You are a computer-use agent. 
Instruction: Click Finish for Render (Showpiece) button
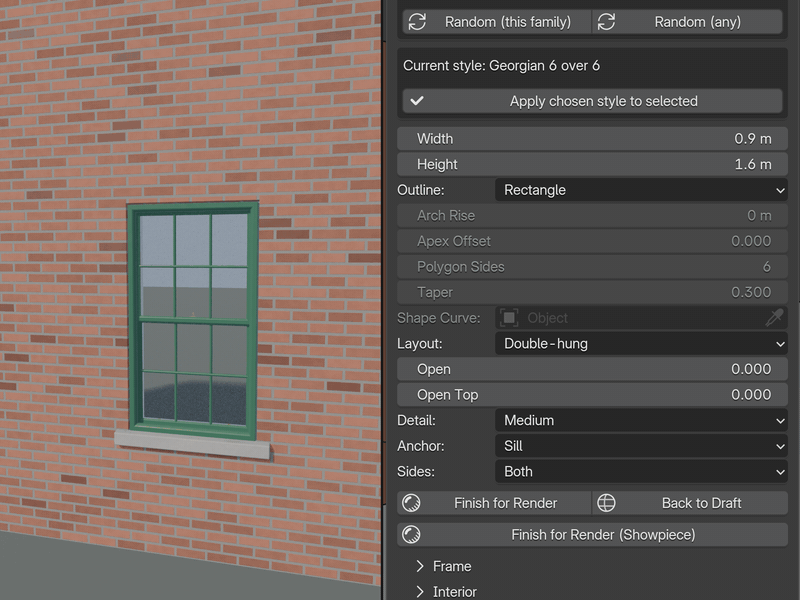(x=592, y=535)
